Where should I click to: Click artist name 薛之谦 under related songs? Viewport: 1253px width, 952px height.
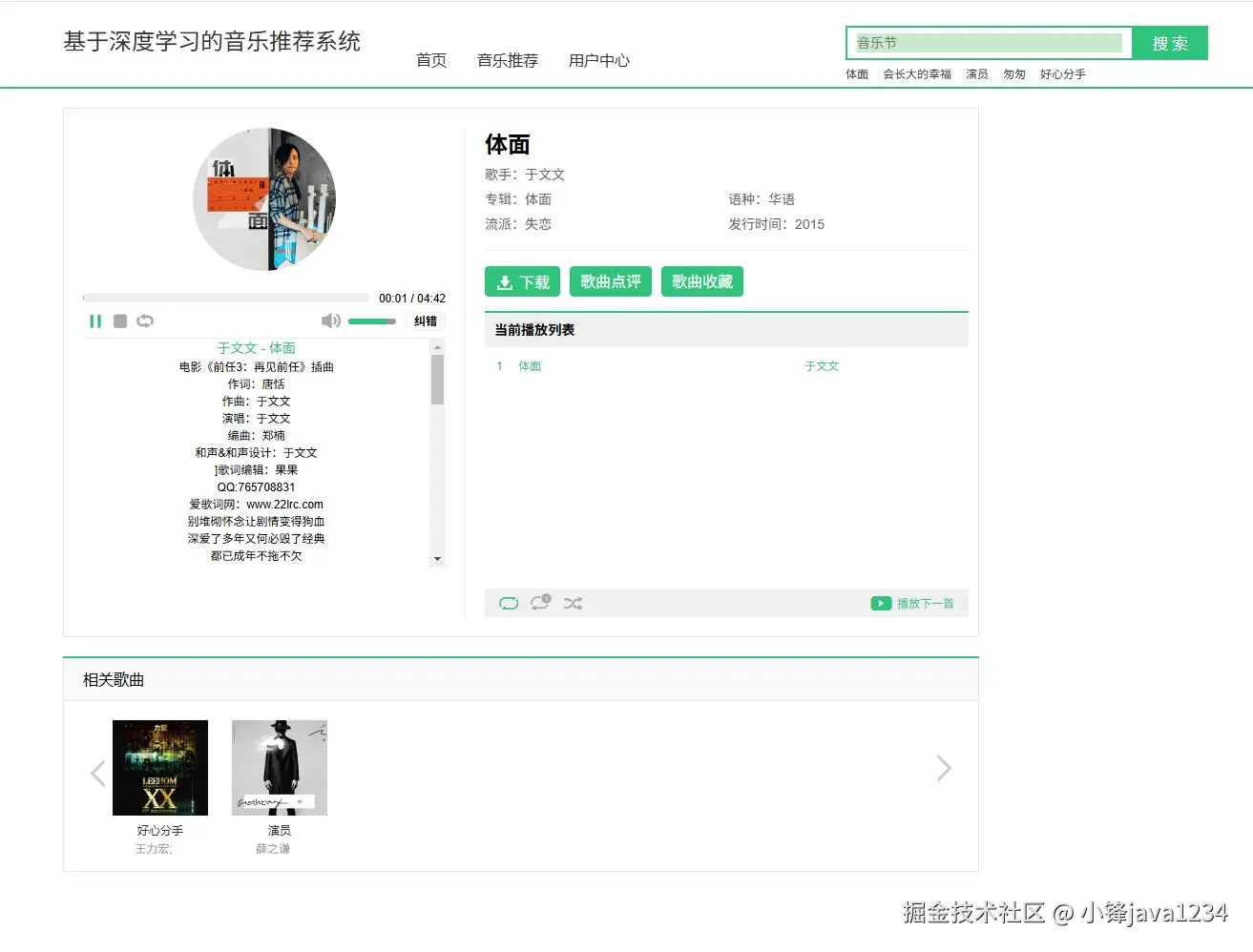273,849
